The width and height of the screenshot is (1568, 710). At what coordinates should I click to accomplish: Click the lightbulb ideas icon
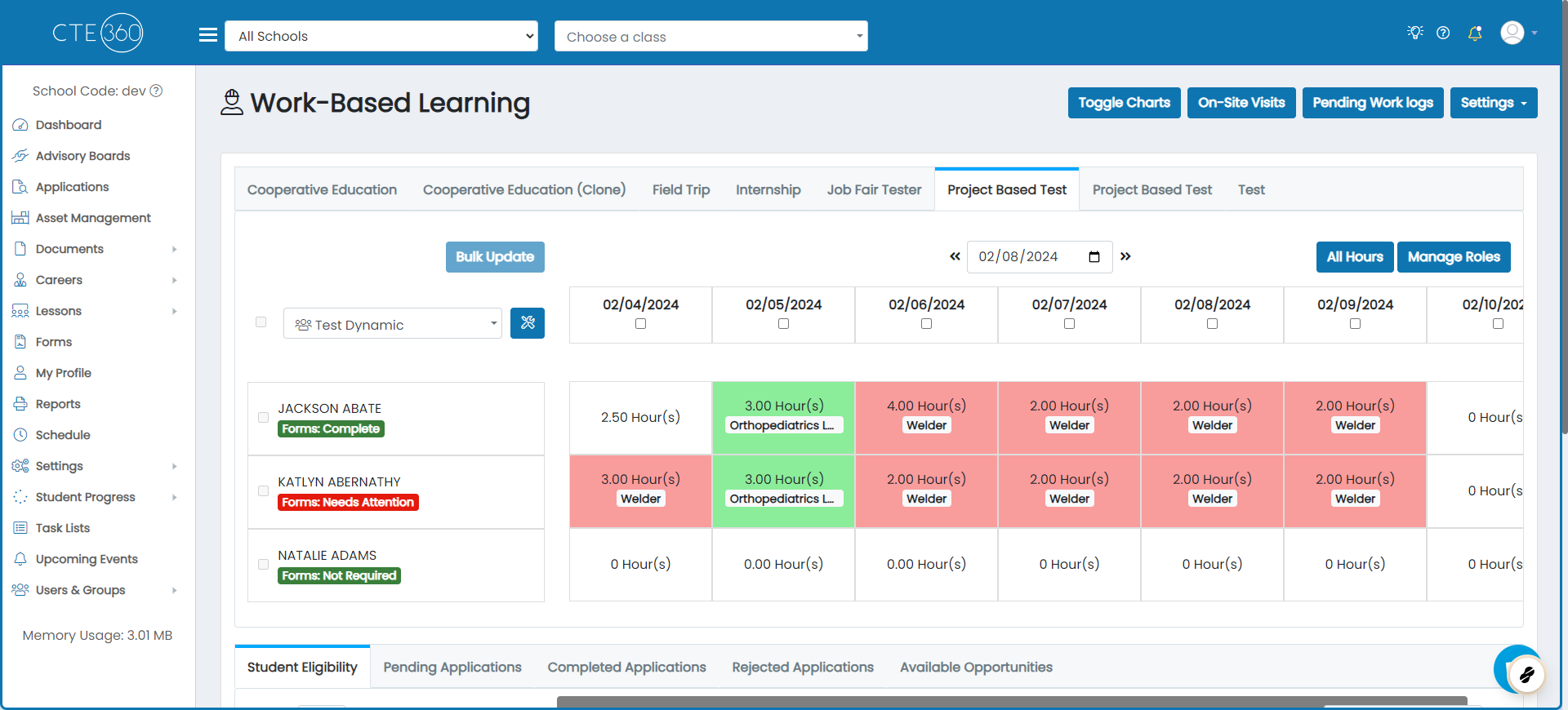1415,33
